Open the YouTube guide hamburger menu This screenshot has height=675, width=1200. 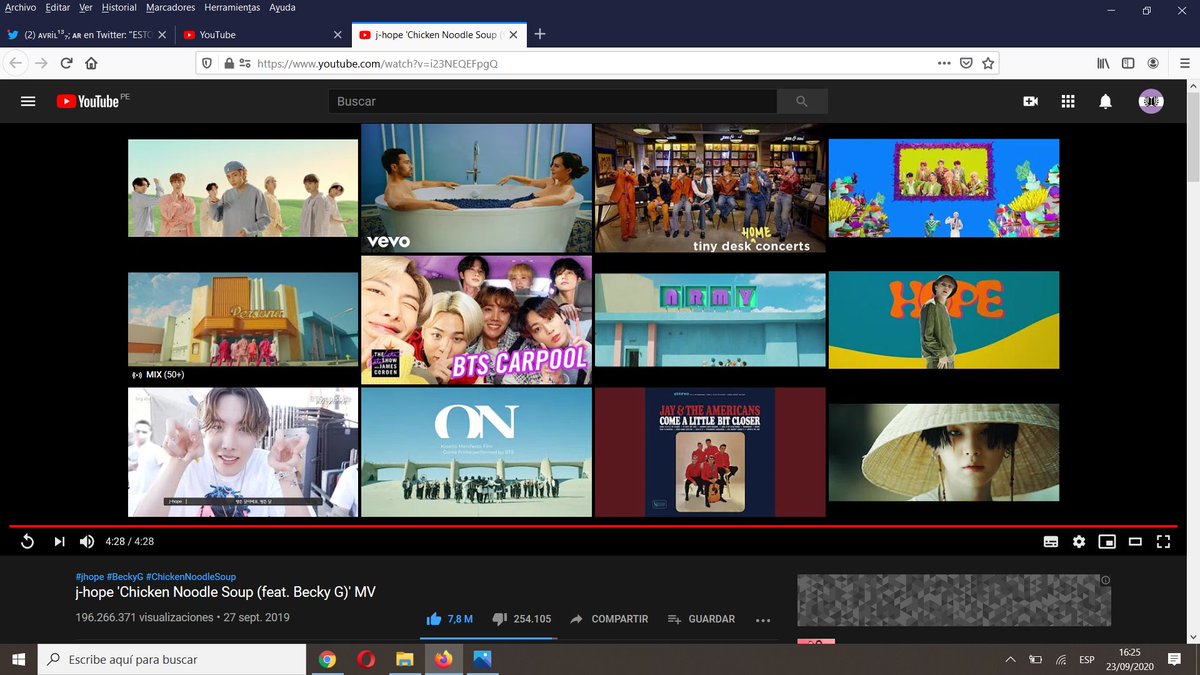pyautogui.click(x=28, y=101)
